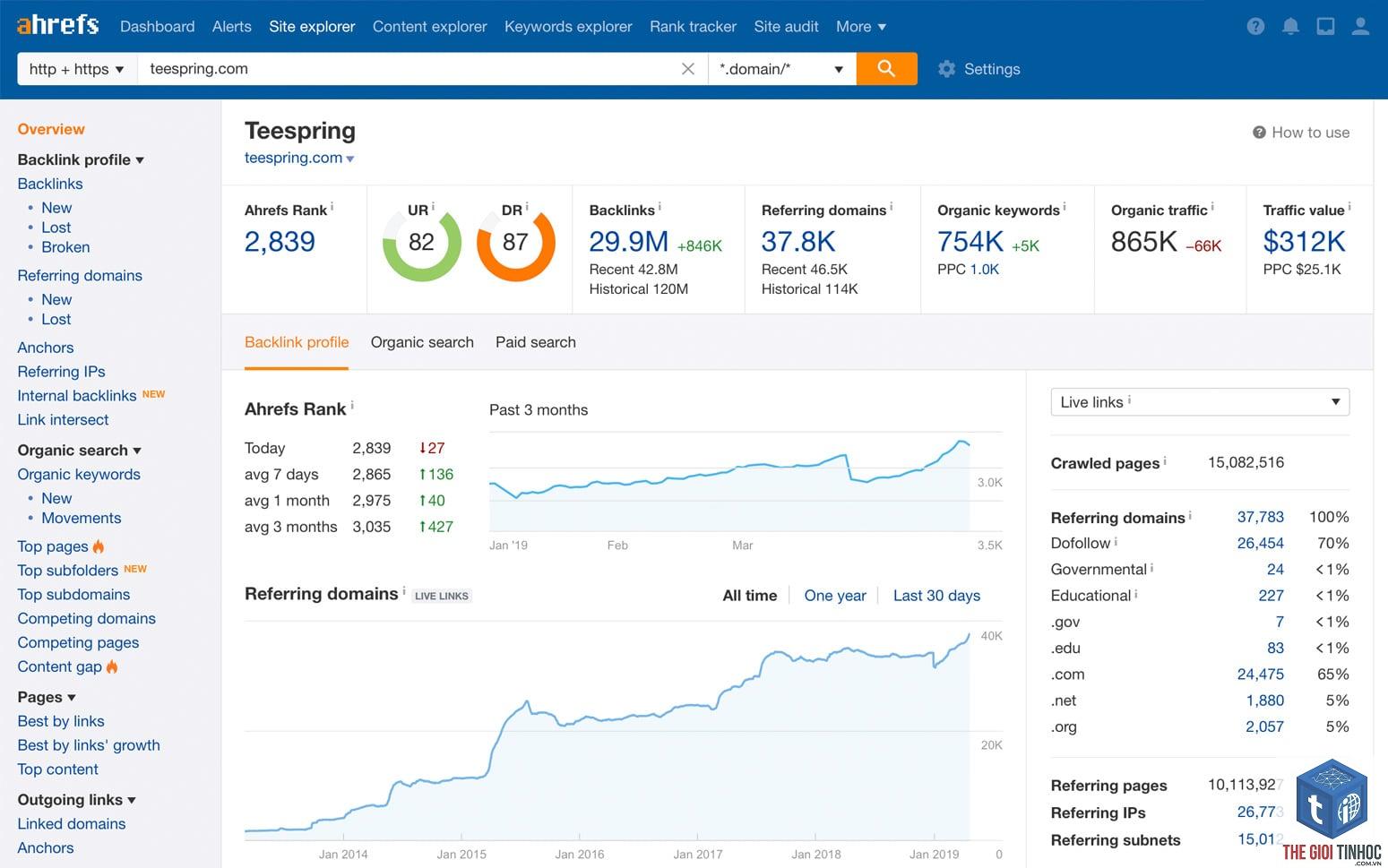
Task: Show Referring domains for All time
Action: click(750, 596)
